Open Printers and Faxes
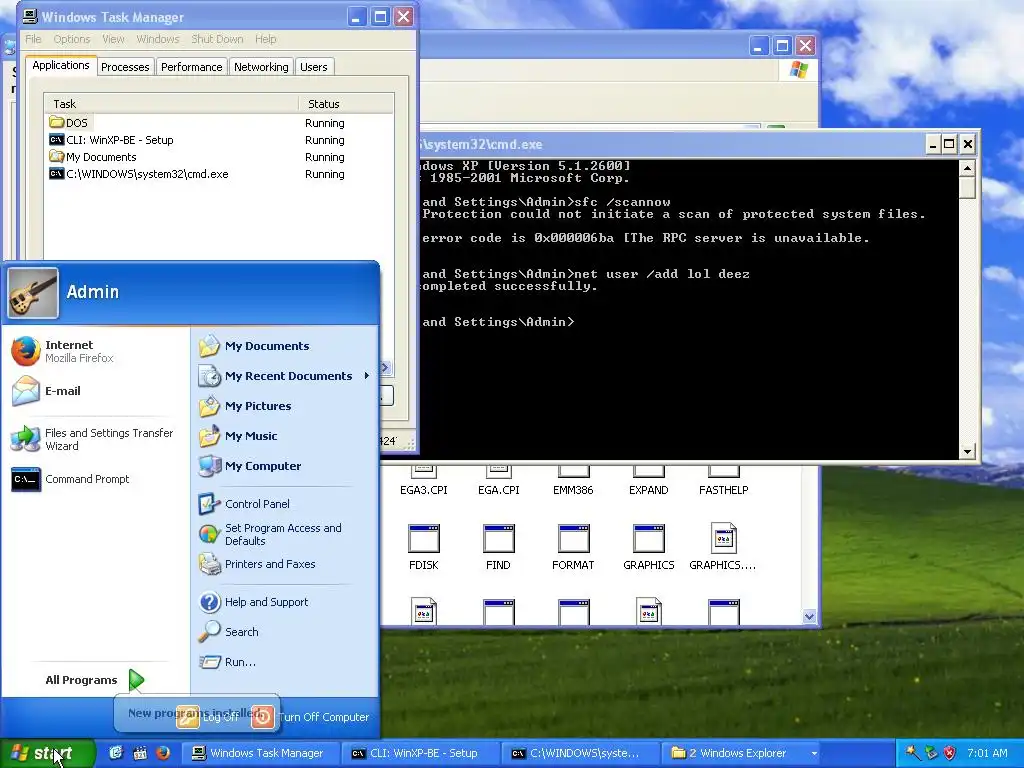The height and width of the screenshot is (768, 1024). point(257,564)
